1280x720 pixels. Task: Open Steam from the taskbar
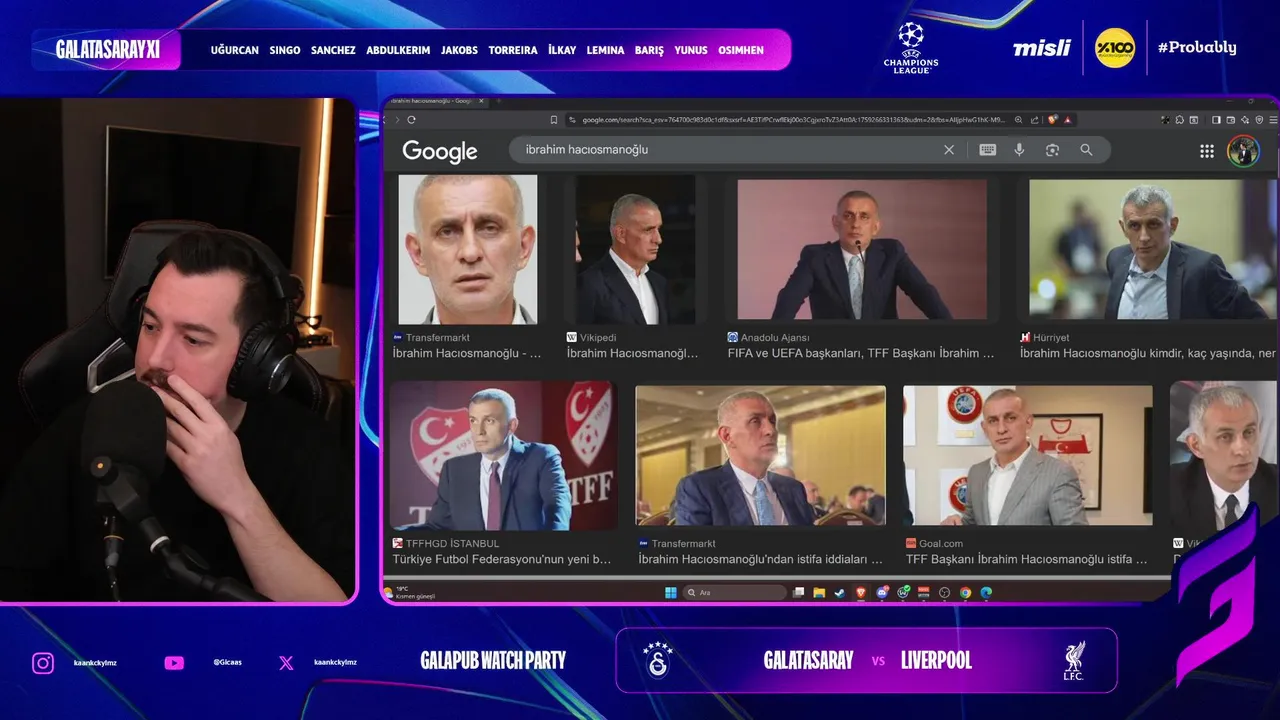point(840,592)
